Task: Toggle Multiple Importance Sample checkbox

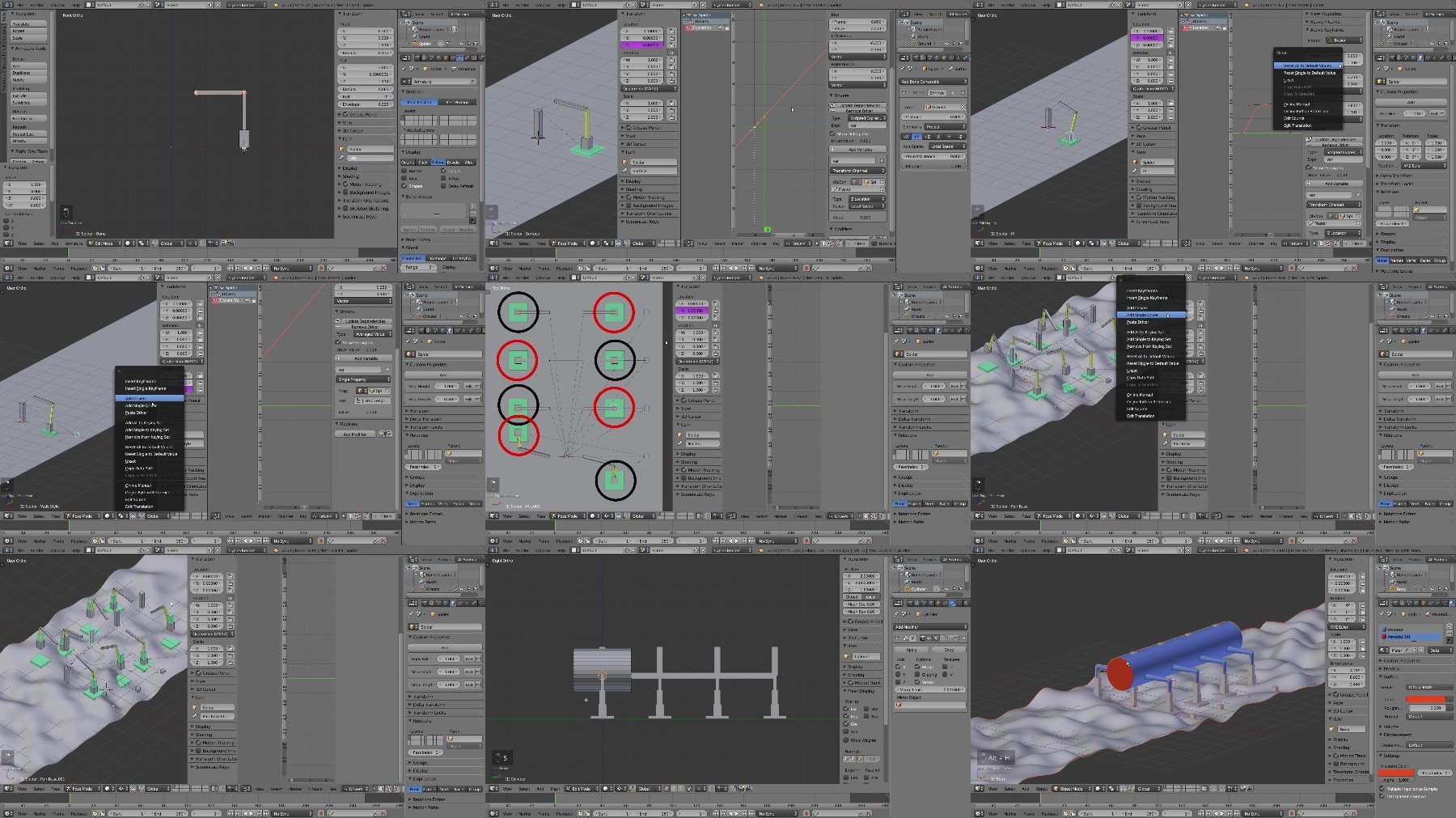Action: coord(1382,788)
